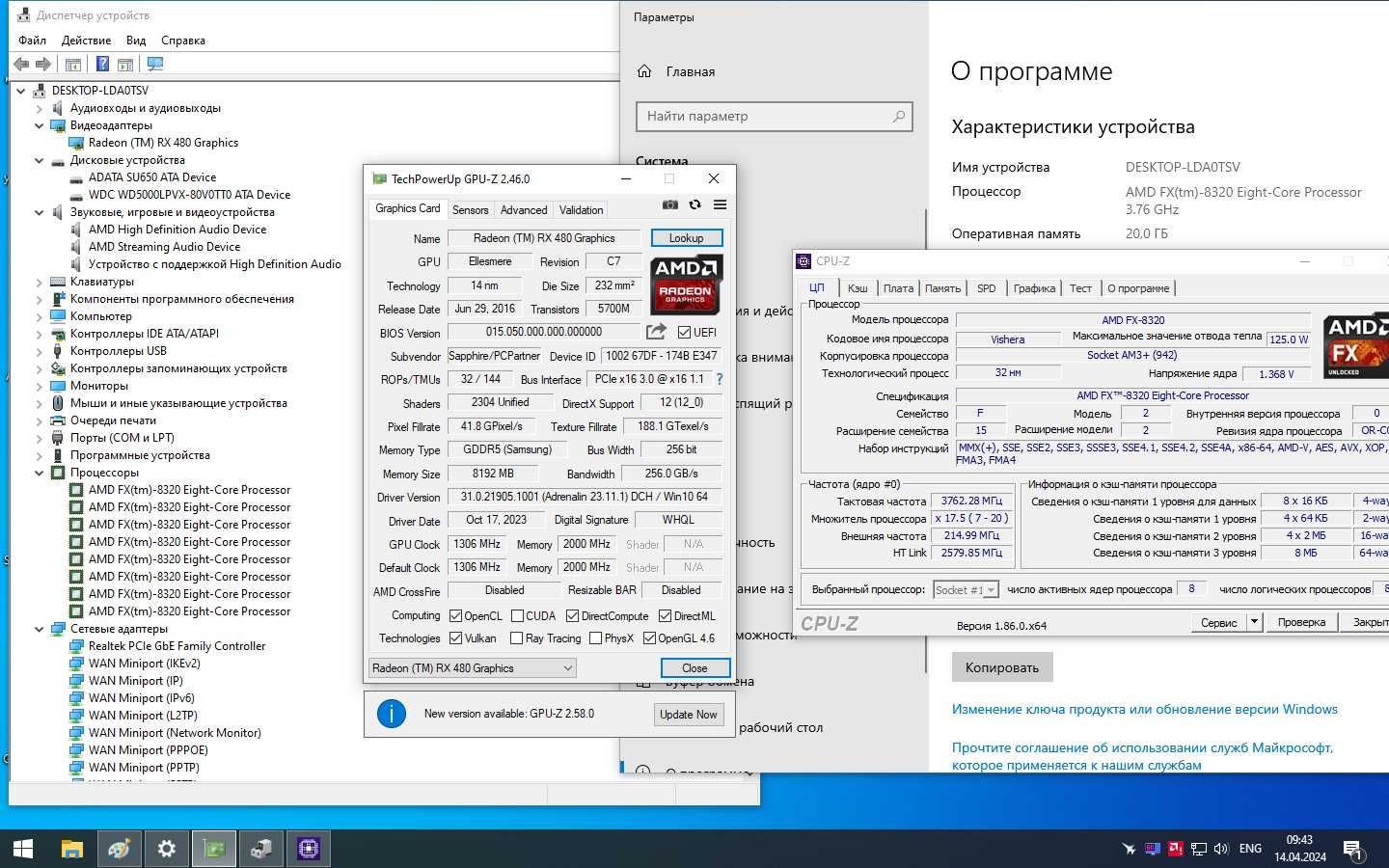Viewport: 1389px width, 868px height.
Task: Open GPU-Z taskbar icon
Action: pos(214,849)
